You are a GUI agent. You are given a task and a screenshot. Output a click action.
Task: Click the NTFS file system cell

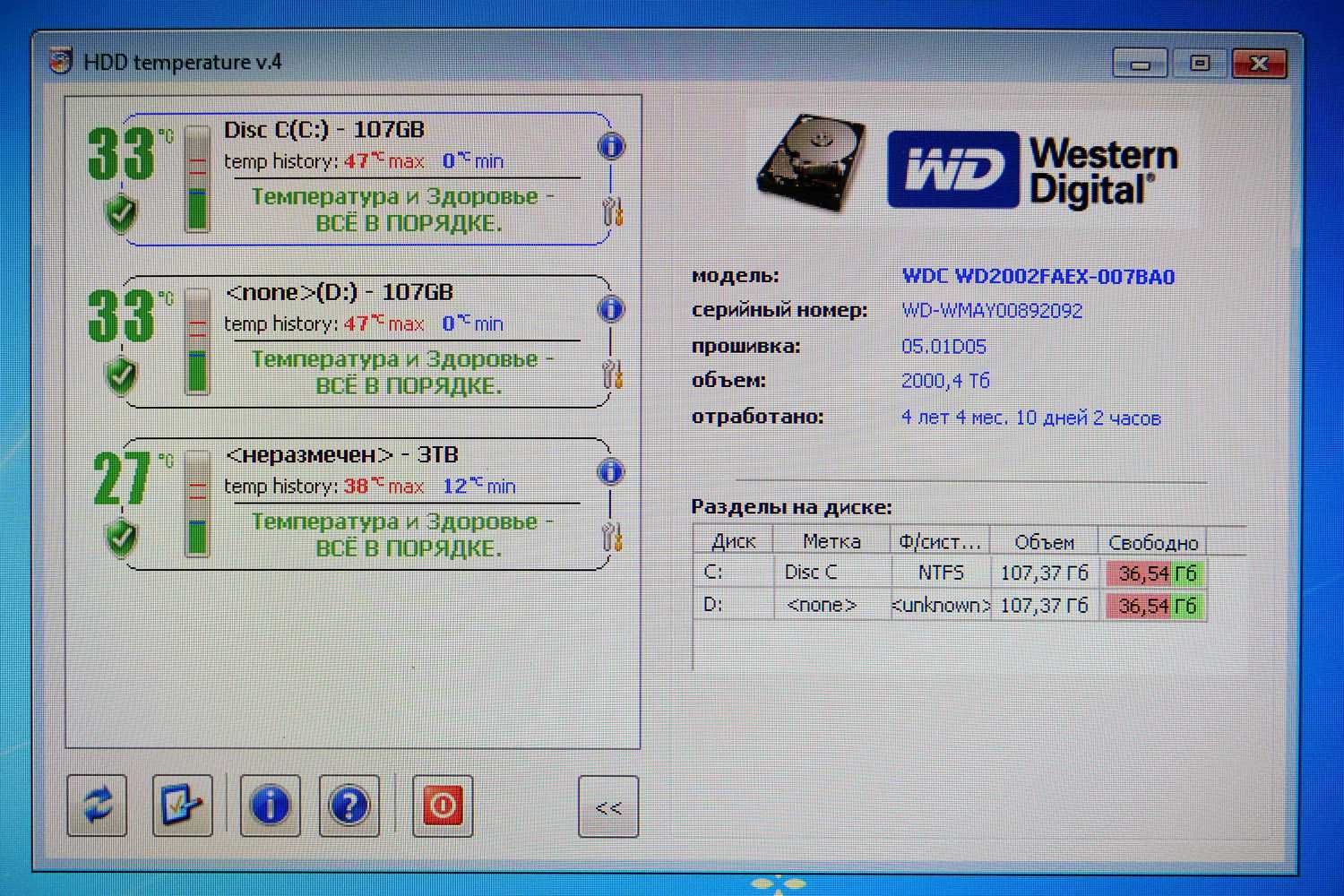click(x=941, y=572)
